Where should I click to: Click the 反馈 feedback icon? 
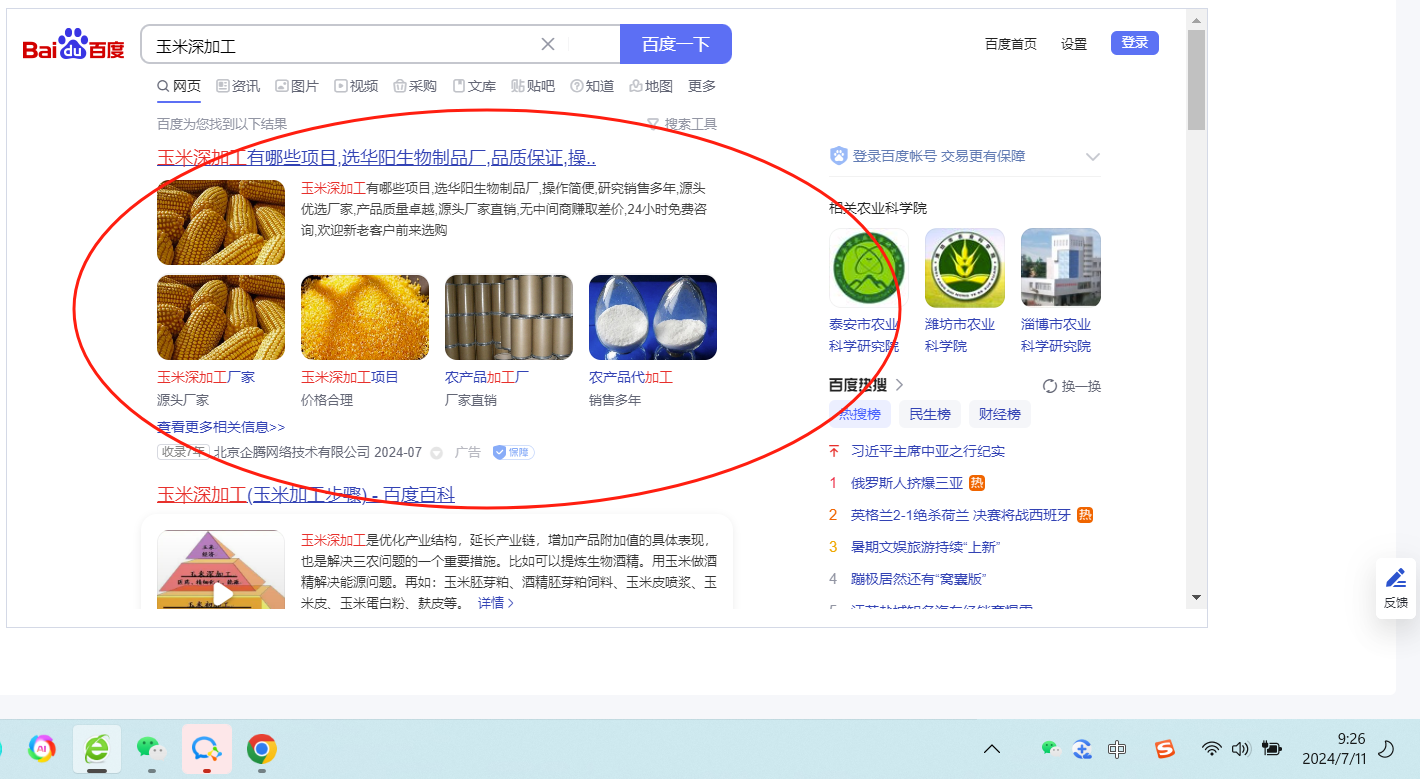pyautogui.click(x=1396, y=588)
